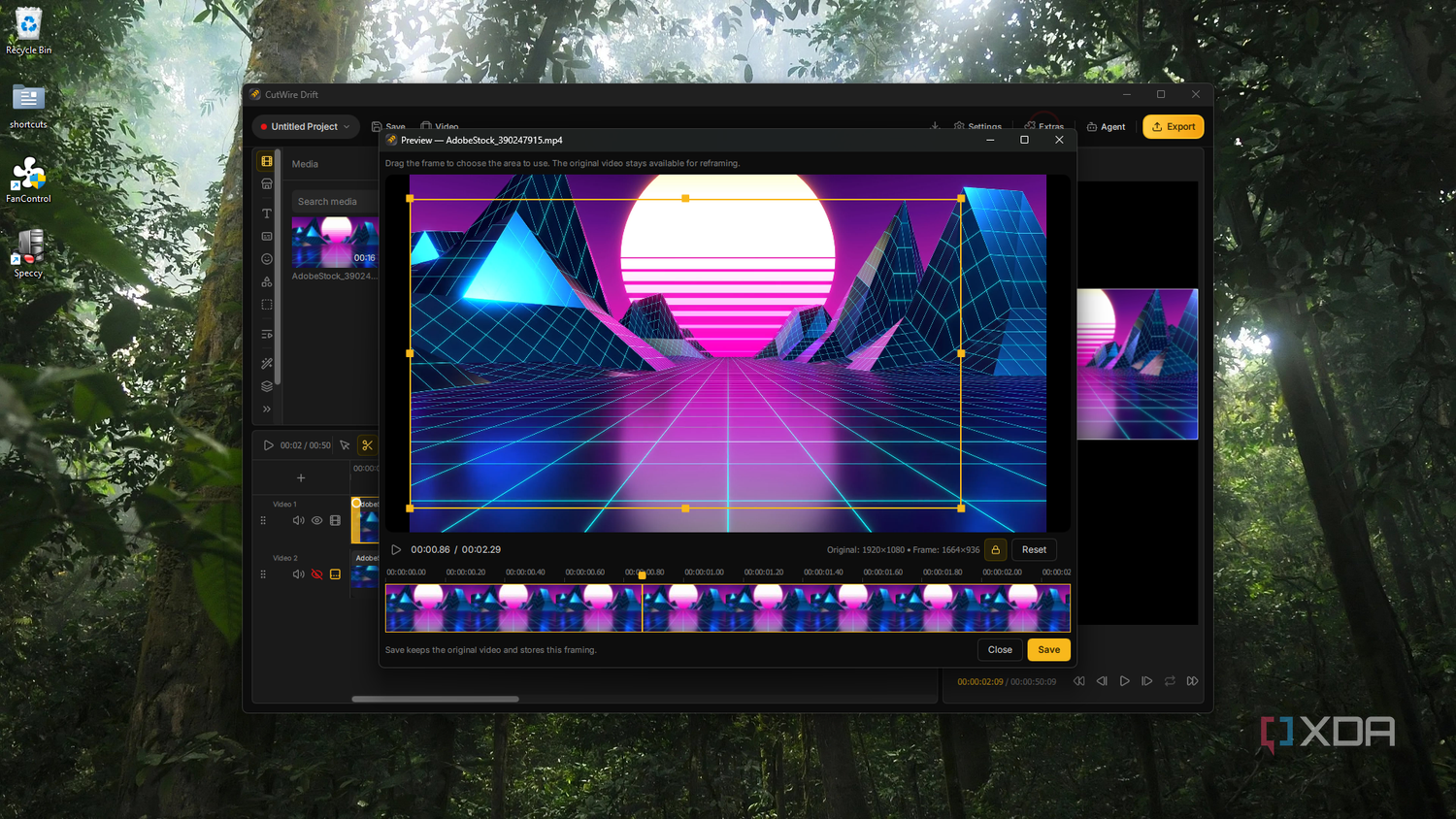Click the preview filmstrip timeline scrubber

[x=728, y=608]
